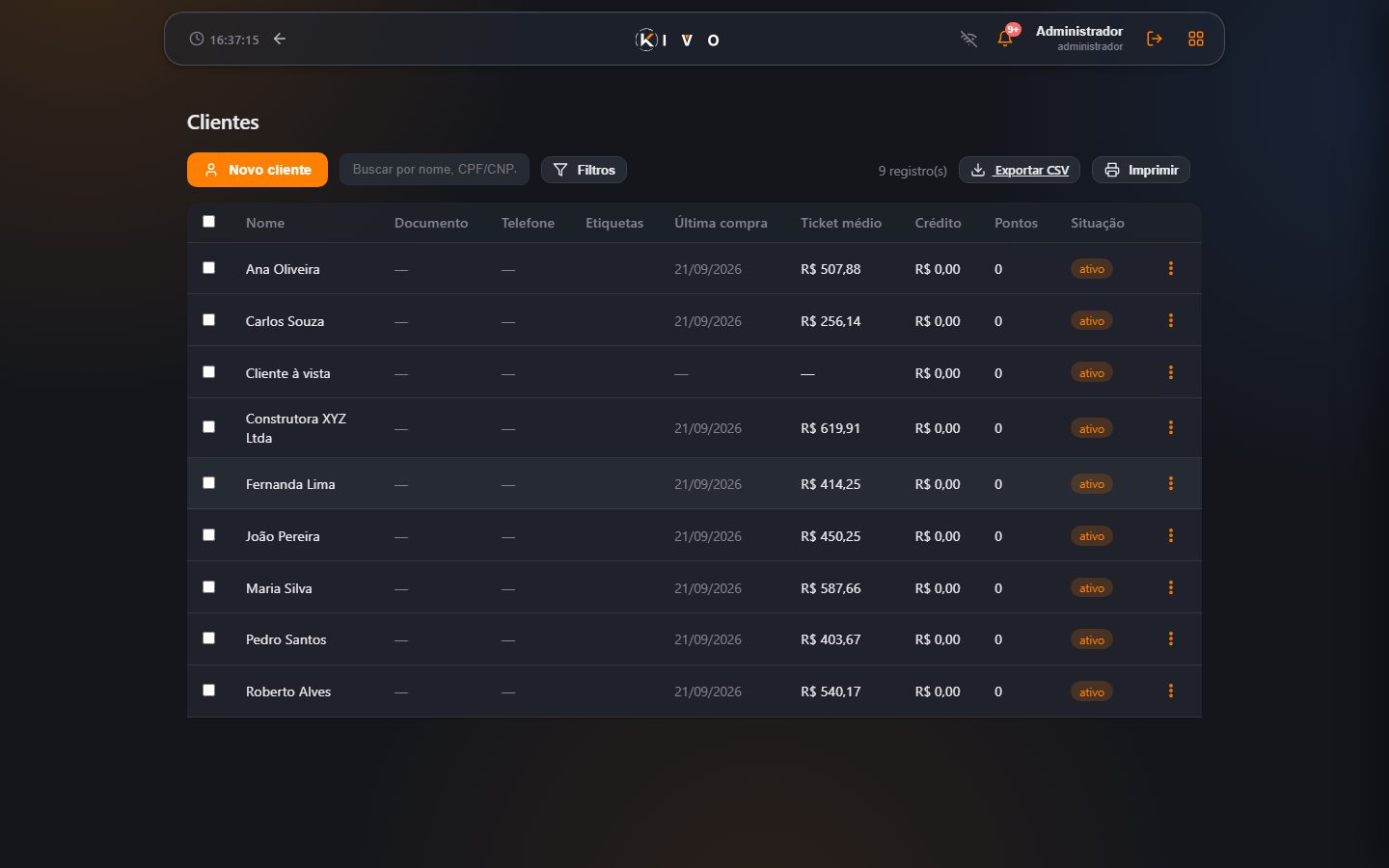
Task: Click Exportar CSV
Action: pos(1020,170)
